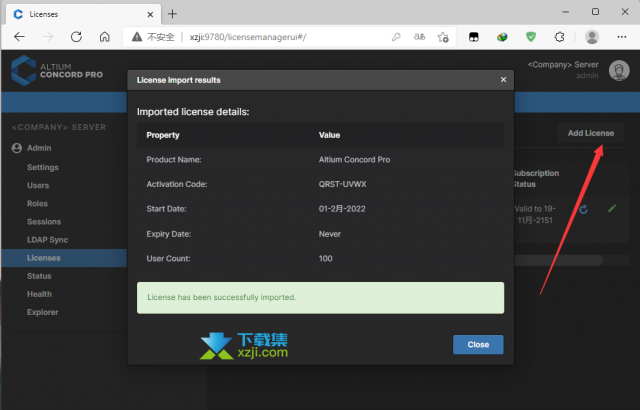Click the Activation Code value QRST-UVWX
Screen dimensions: 640x410
click(342, 184)
